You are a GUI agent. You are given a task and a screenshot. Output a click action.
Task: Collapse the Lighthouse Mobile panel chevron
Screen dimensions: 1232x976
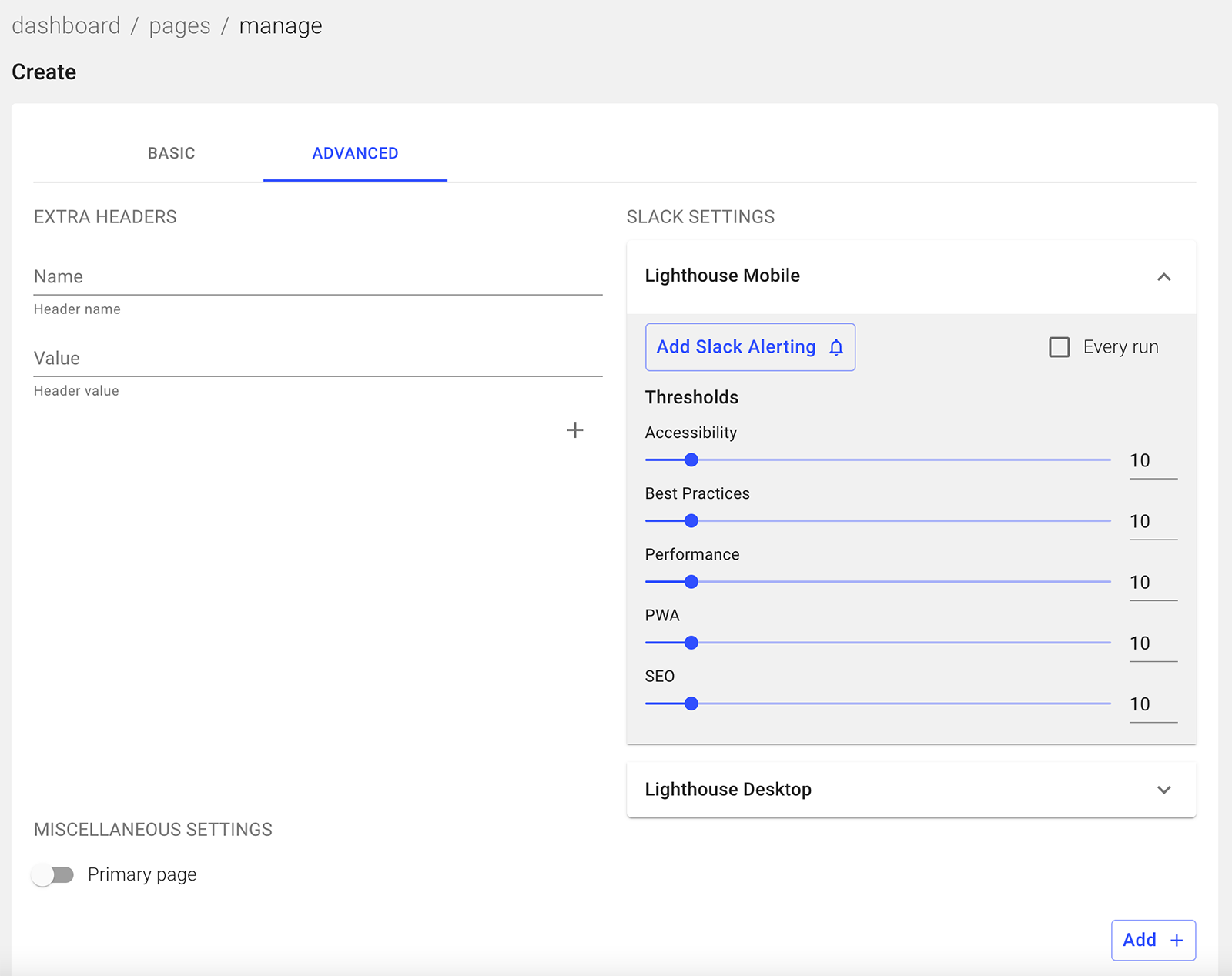[x=1164, y=276]
